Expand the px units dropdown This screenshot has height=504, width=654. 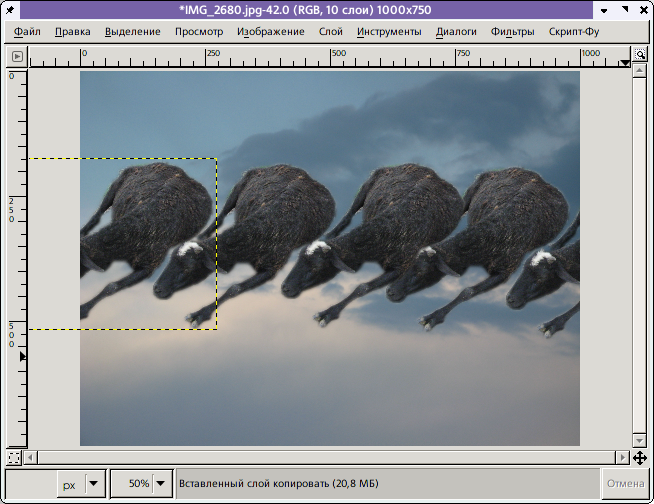pyautogui.click(x=93, y=484)
